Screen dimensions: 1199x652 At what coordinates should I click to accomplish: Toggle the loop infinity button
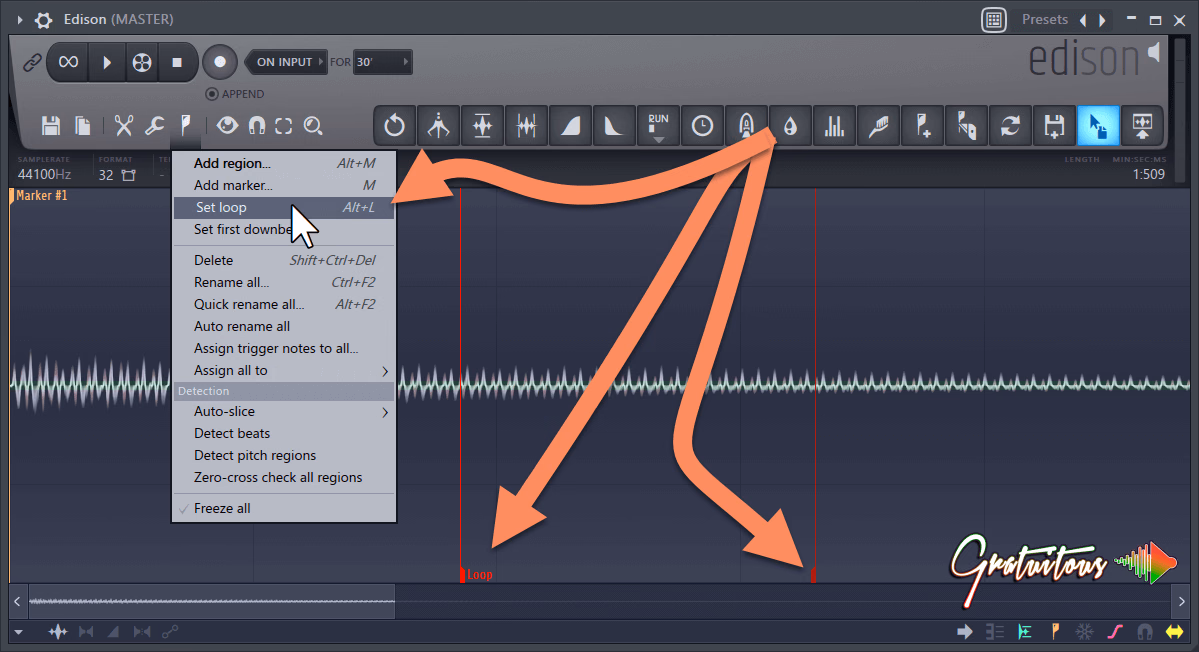click(x=68, y=62)
